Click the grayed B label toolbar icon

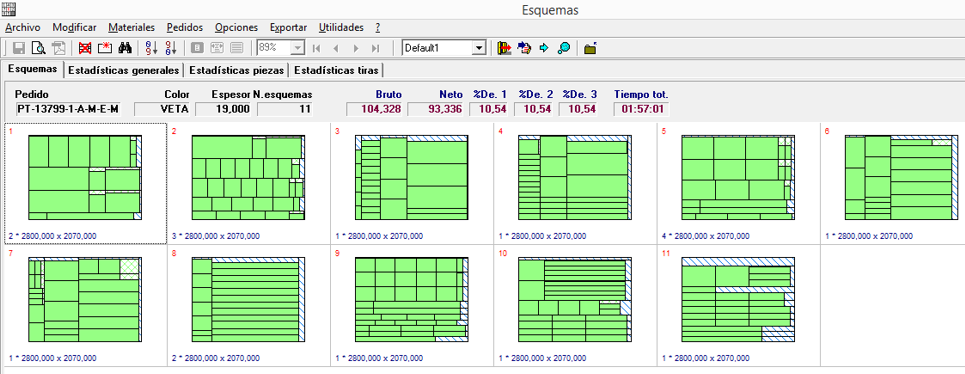click(198, 48)
